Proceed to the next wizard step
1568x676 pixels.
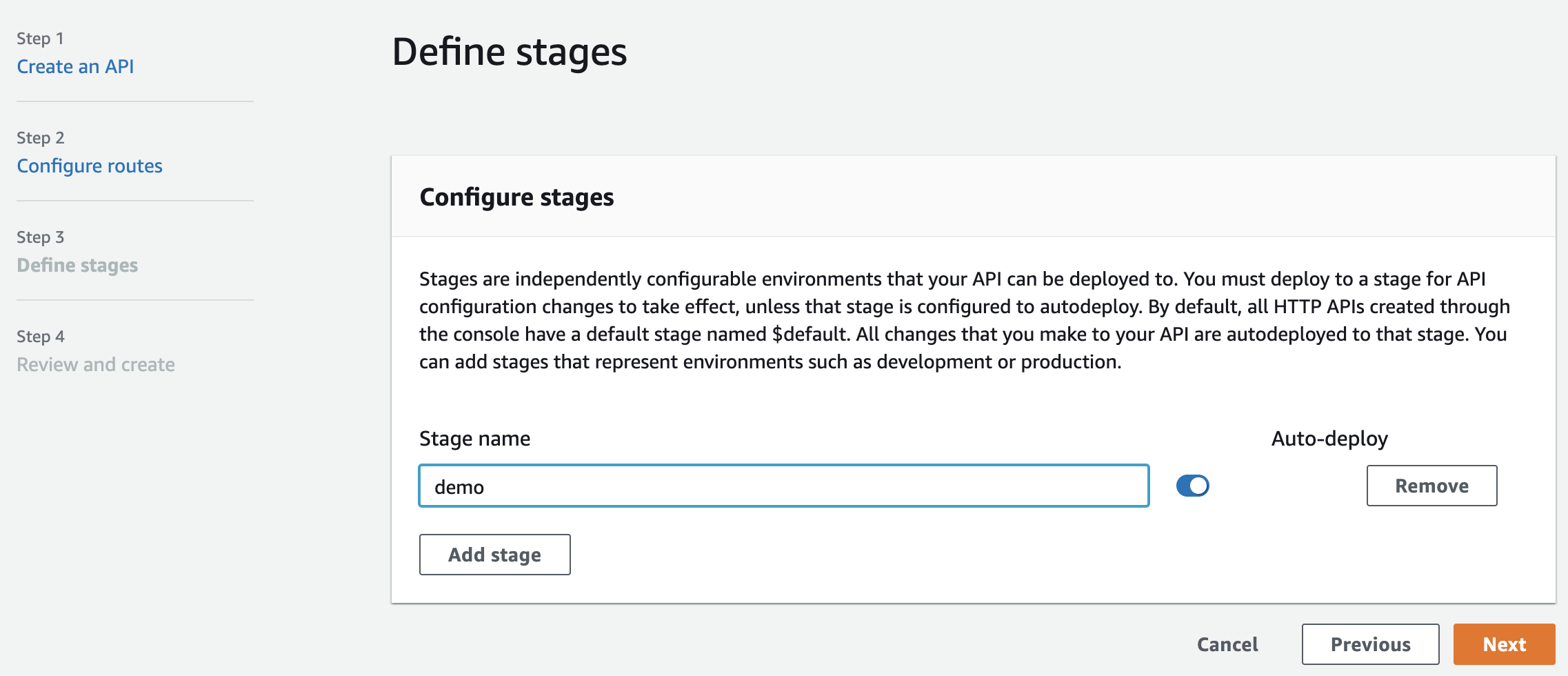click(x=1505, y=644)
